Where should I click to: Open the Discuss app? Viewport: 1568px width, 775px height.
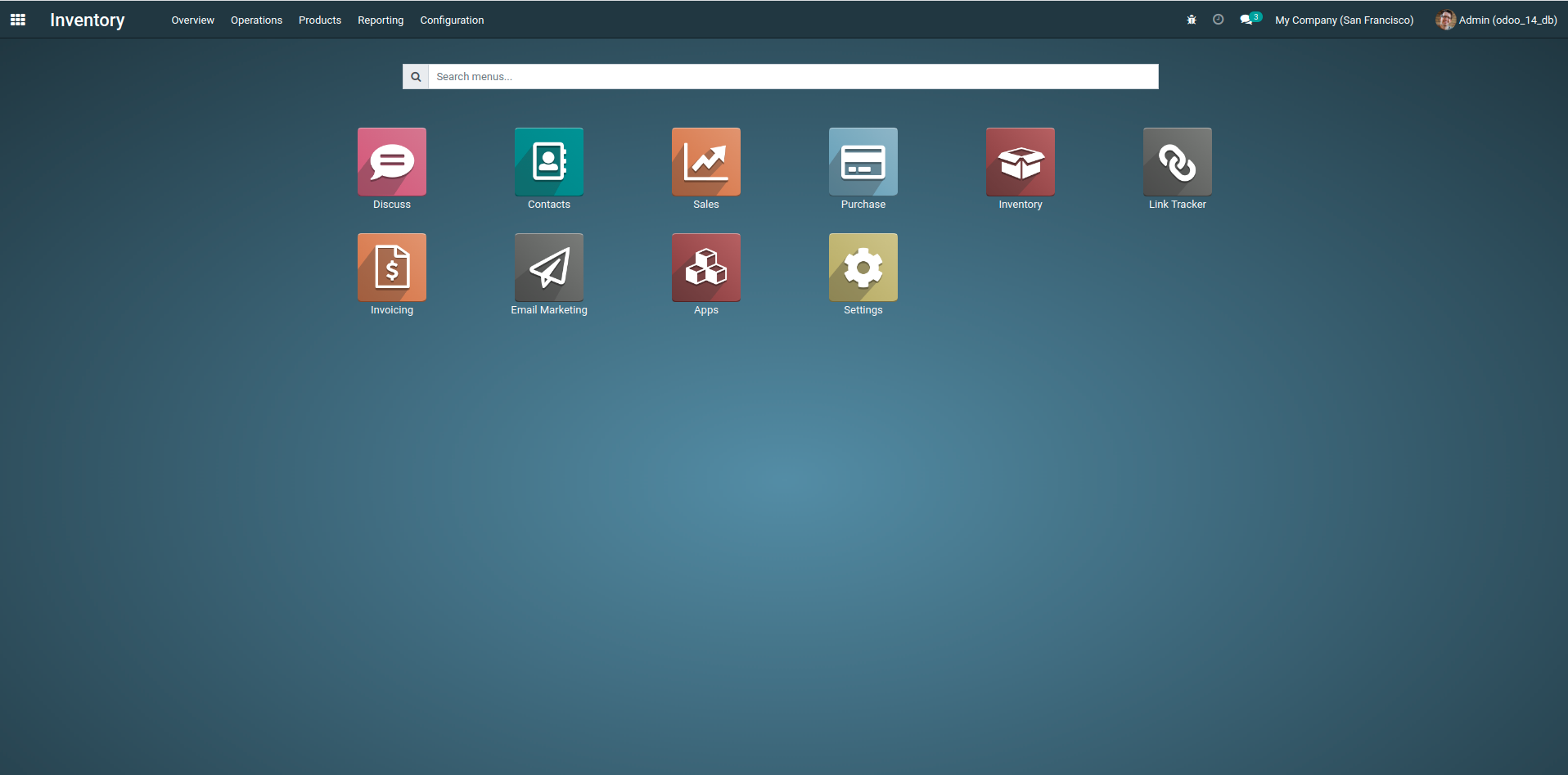click(391, 162)
